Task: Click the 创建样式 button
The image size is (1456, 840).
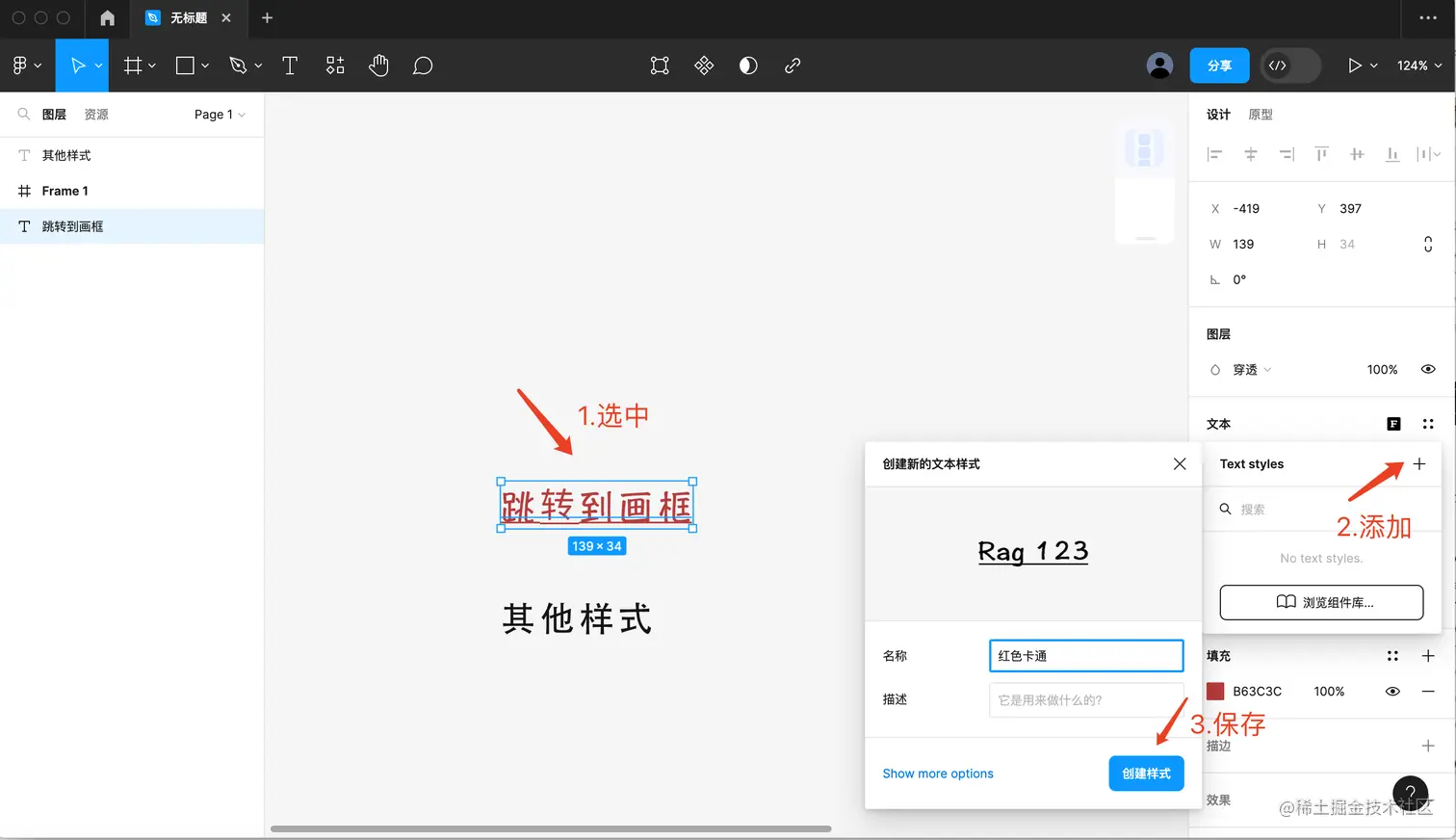Action: [1146, 774]
